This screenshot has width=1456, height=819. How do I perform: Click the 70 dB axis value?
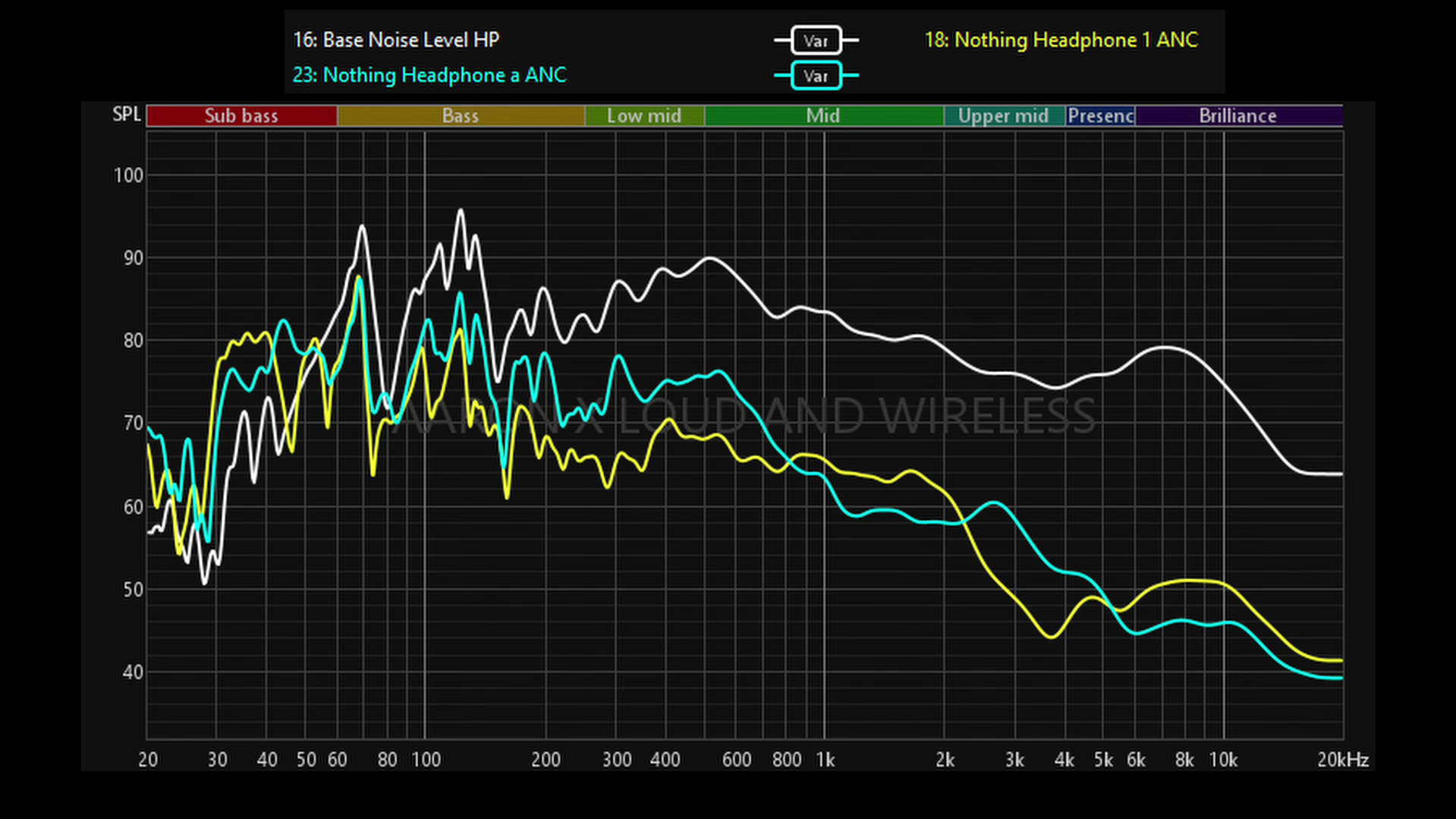click(133, 424)
